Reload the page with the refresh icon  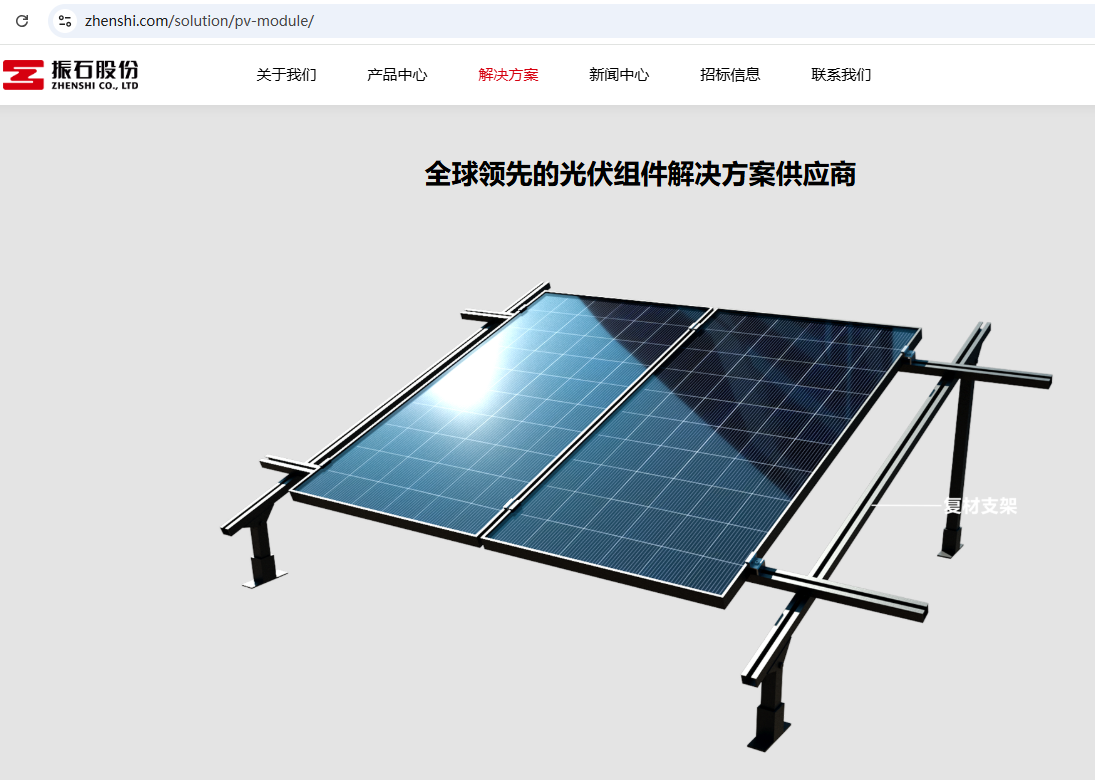(x=22, y=21)
